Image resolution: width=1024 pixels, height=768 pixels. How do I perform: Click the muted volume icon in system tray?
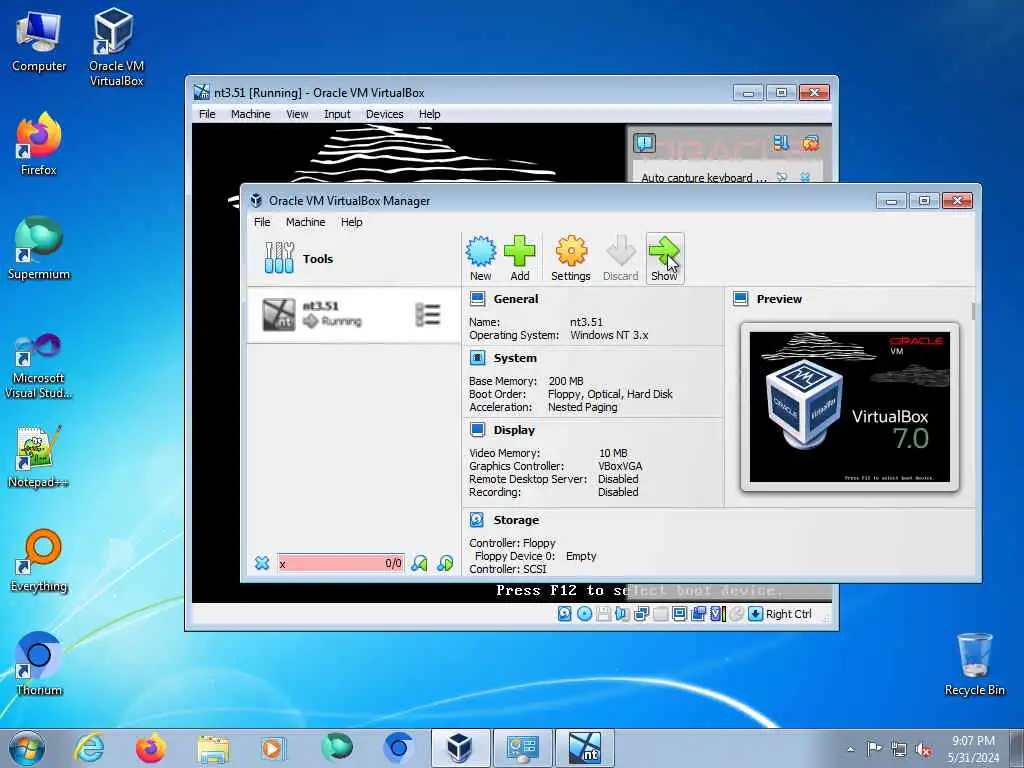tap(923, 749)
